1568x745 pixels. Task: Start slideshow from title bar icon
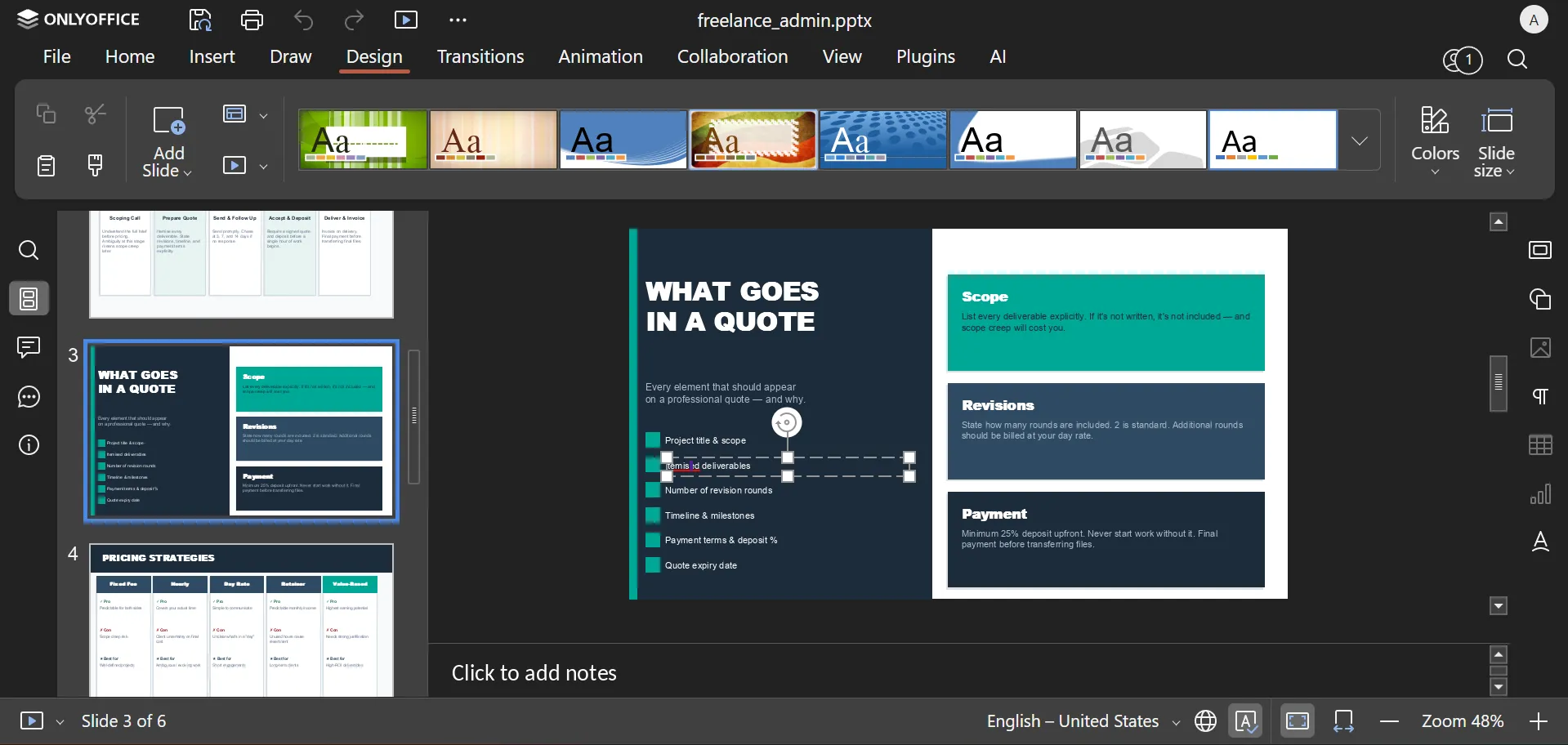(406, 20)
